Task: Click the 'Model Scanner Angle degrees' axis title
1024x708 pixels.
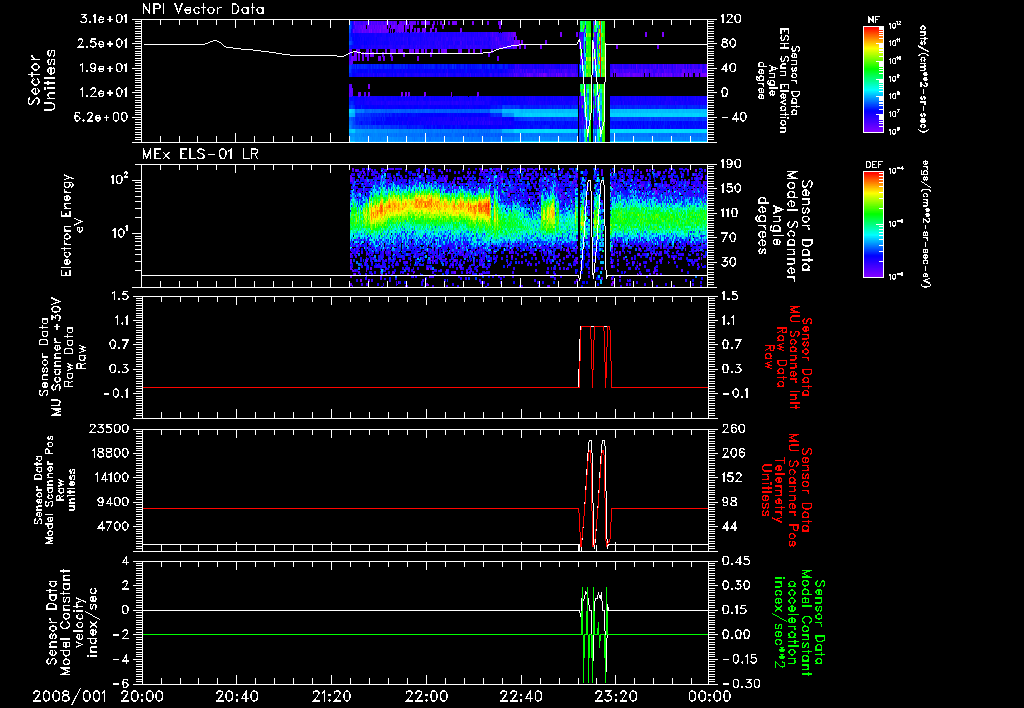Action: click(x=783, y=226)
